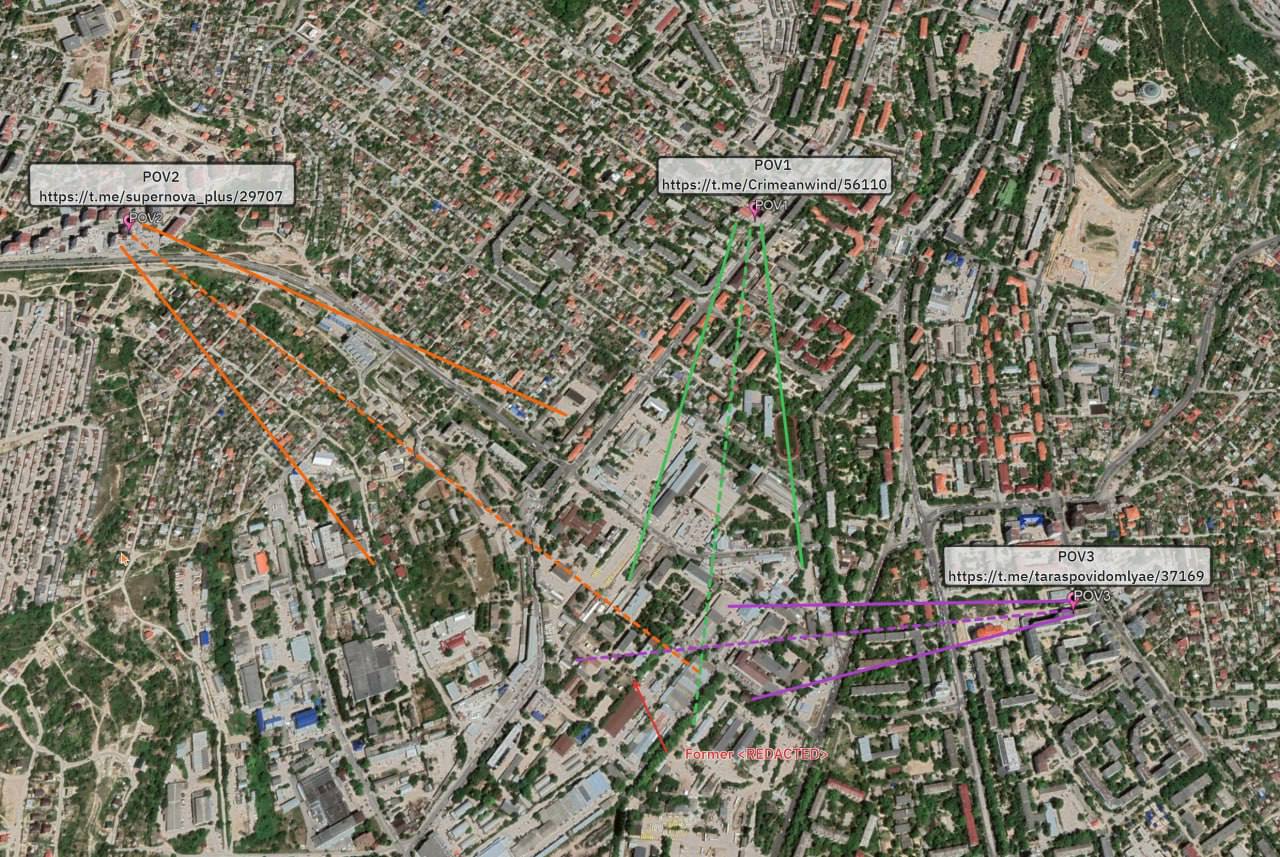This screenshot has width=1280, height=857.
Task: Select the dashed orange sightline from POV2
Action: tap(420, 450)
